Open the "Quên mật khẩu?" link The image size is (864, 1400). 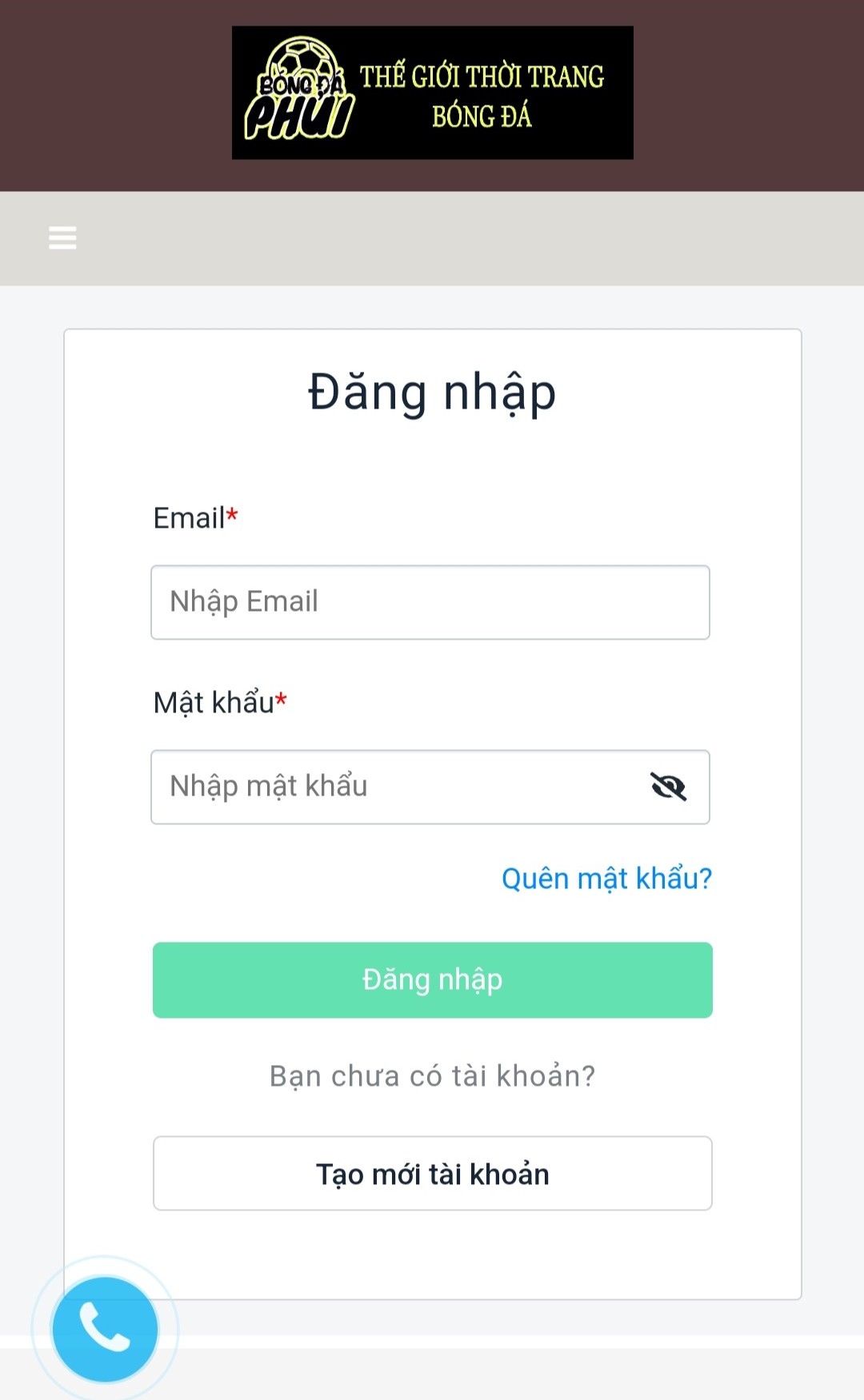pos(606,878)
